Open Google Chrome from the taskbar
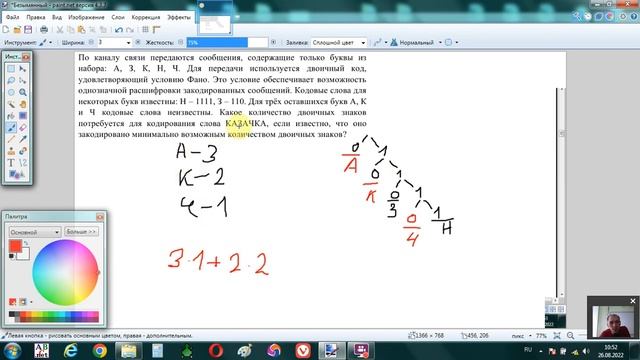 (x=100, y=351)
